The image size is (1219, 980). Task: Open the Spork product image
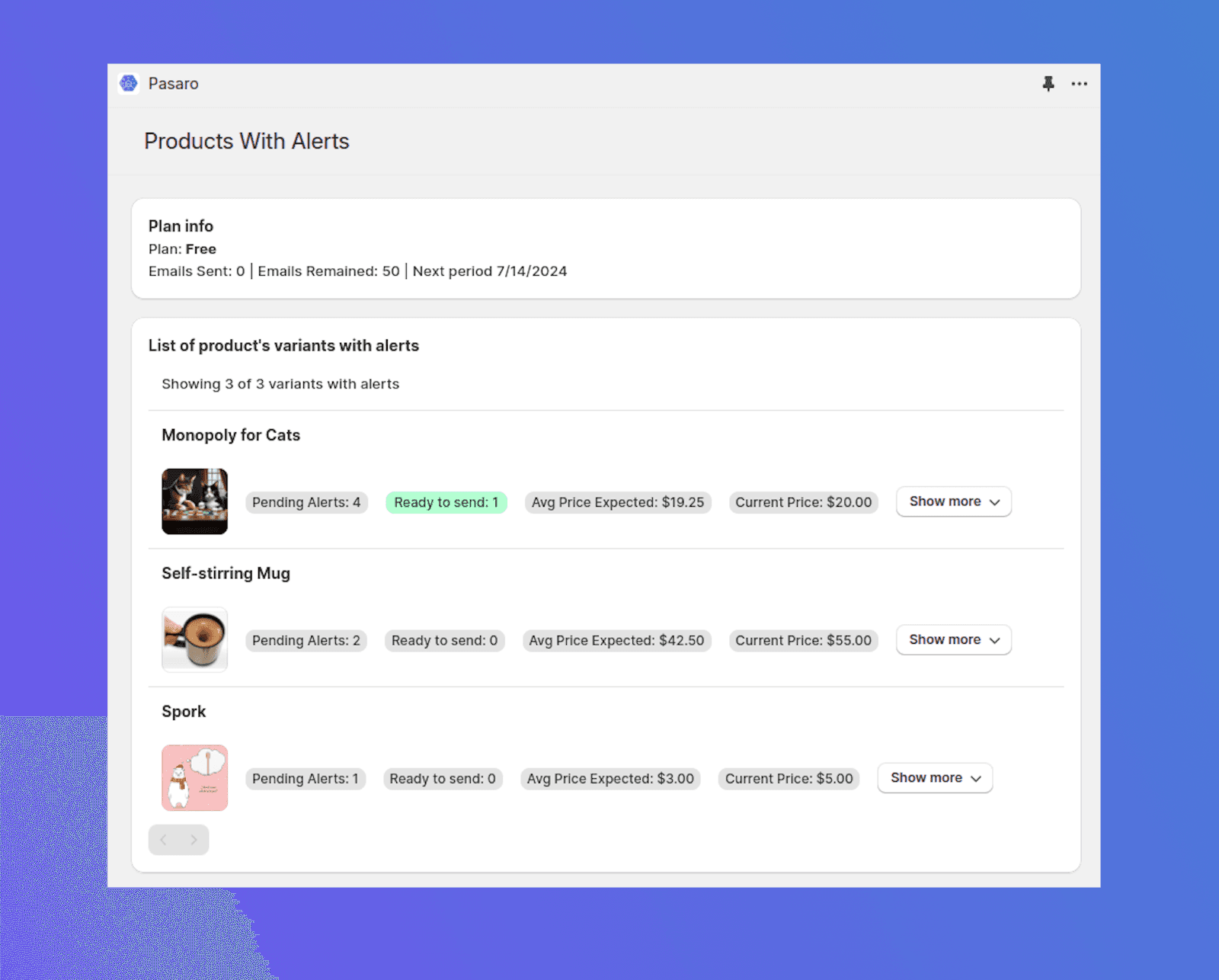click(194, 777)
